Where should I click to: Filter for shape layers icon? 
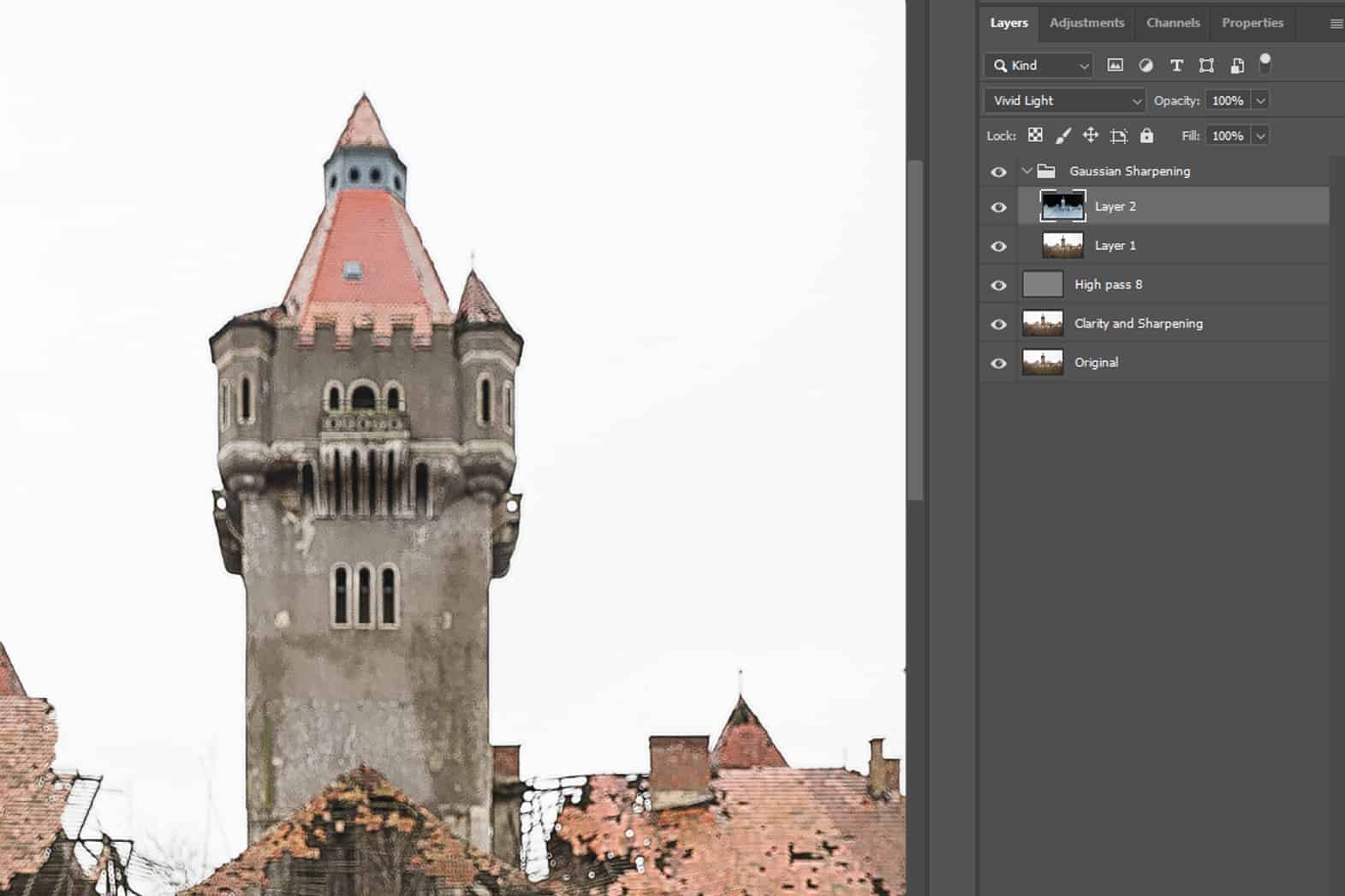click(x=1206, y=65)
